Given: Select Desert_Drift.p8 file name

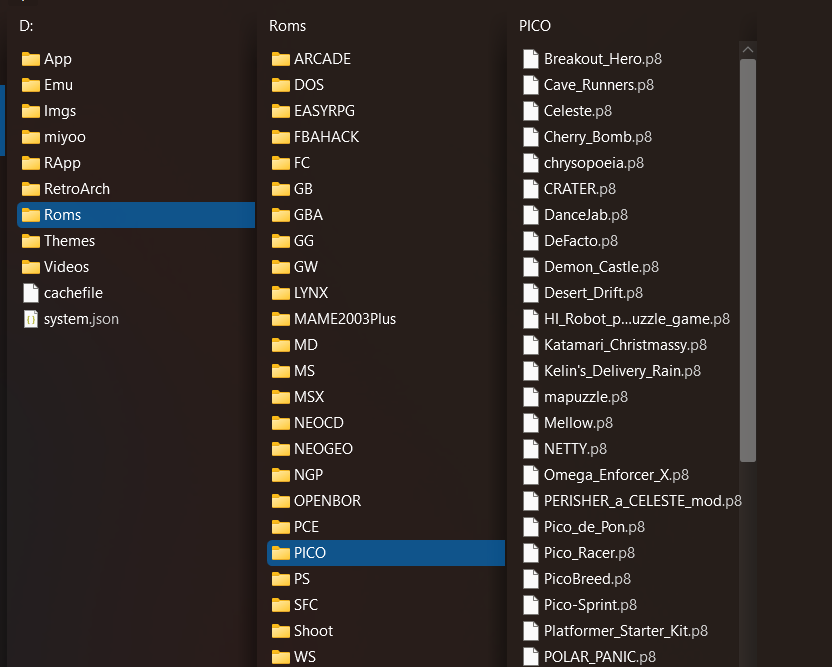Looking at the screenshot, I should click(x=593, y=293).
